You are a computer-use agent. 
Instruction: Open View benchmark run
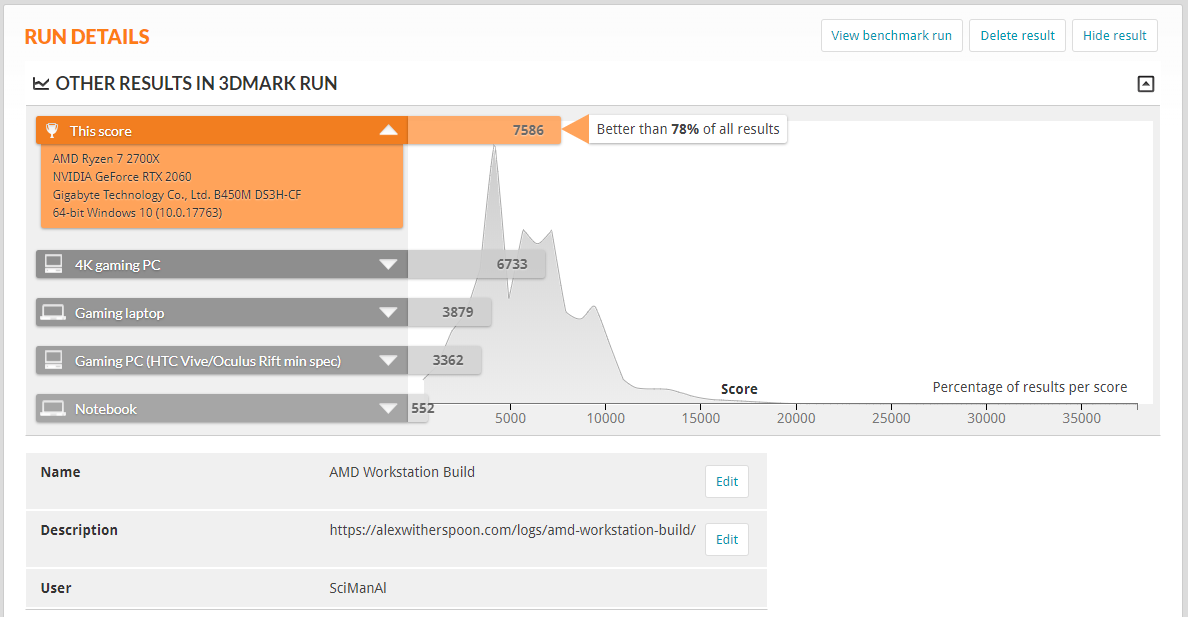(x=891, y=35)
